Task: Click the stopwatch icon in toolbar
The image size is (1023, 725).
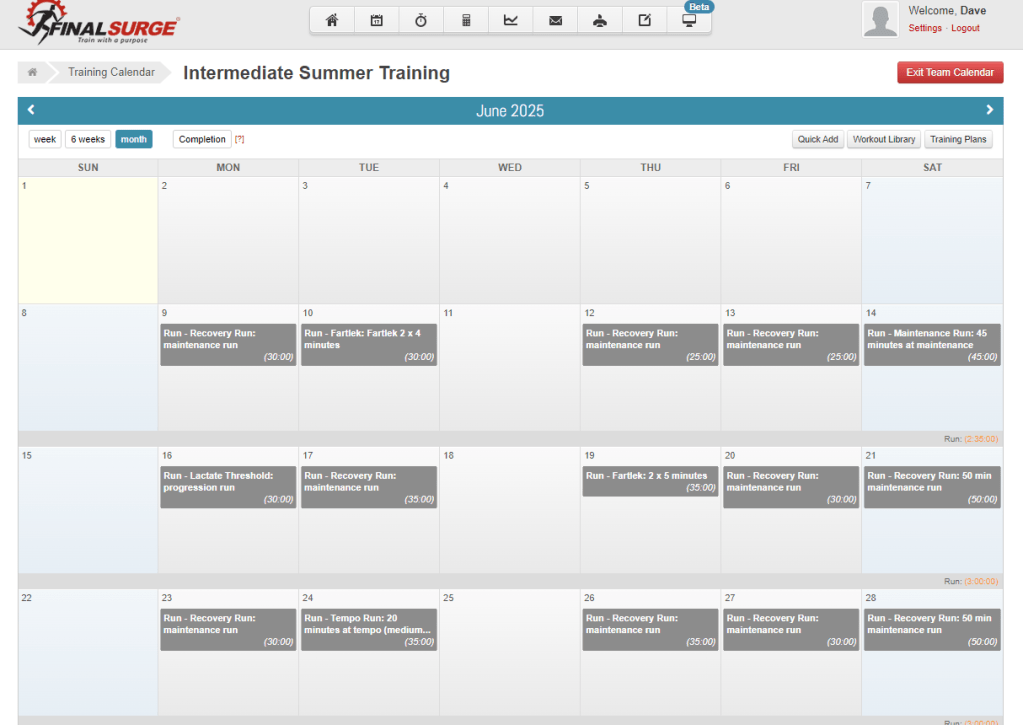Action: coord(421,21)
